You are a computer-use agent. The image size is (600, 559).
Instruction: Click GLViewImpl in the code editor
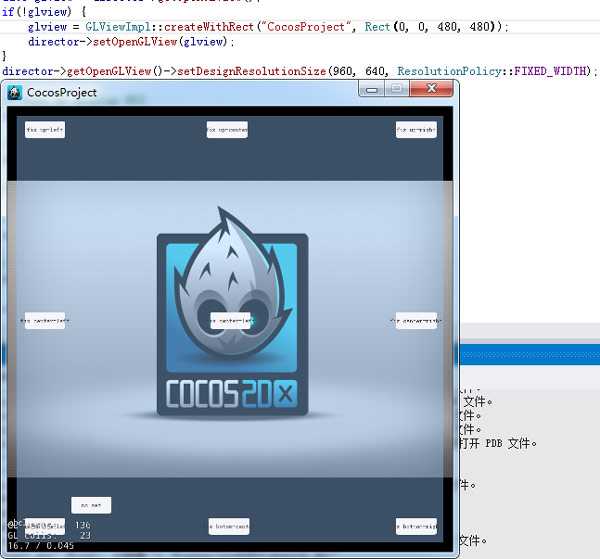point(118,27)
